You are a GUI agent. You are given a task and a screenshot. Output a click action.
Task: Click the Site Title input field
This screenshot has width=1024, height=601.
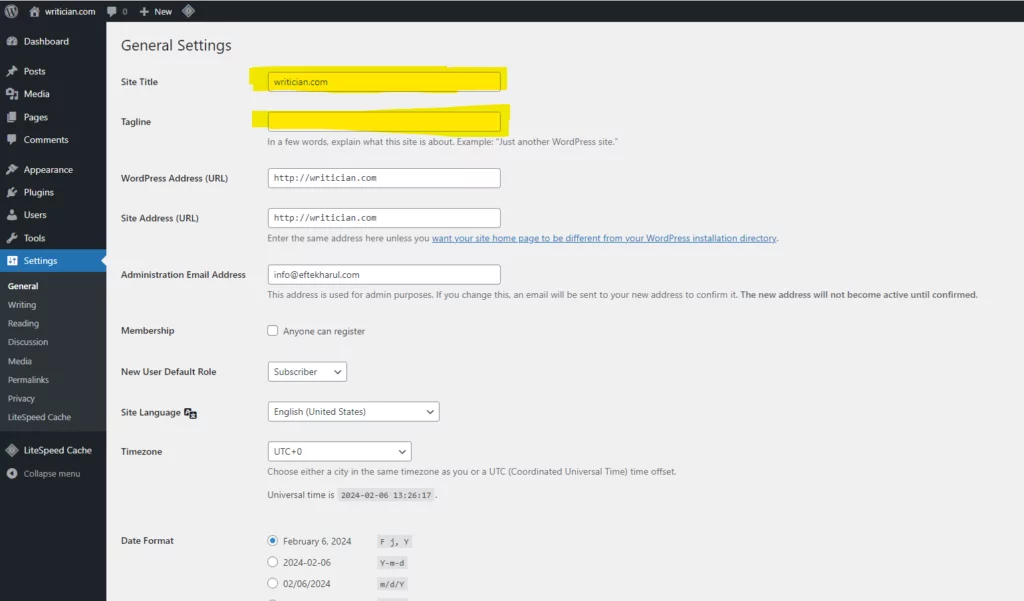click(384, 82)
